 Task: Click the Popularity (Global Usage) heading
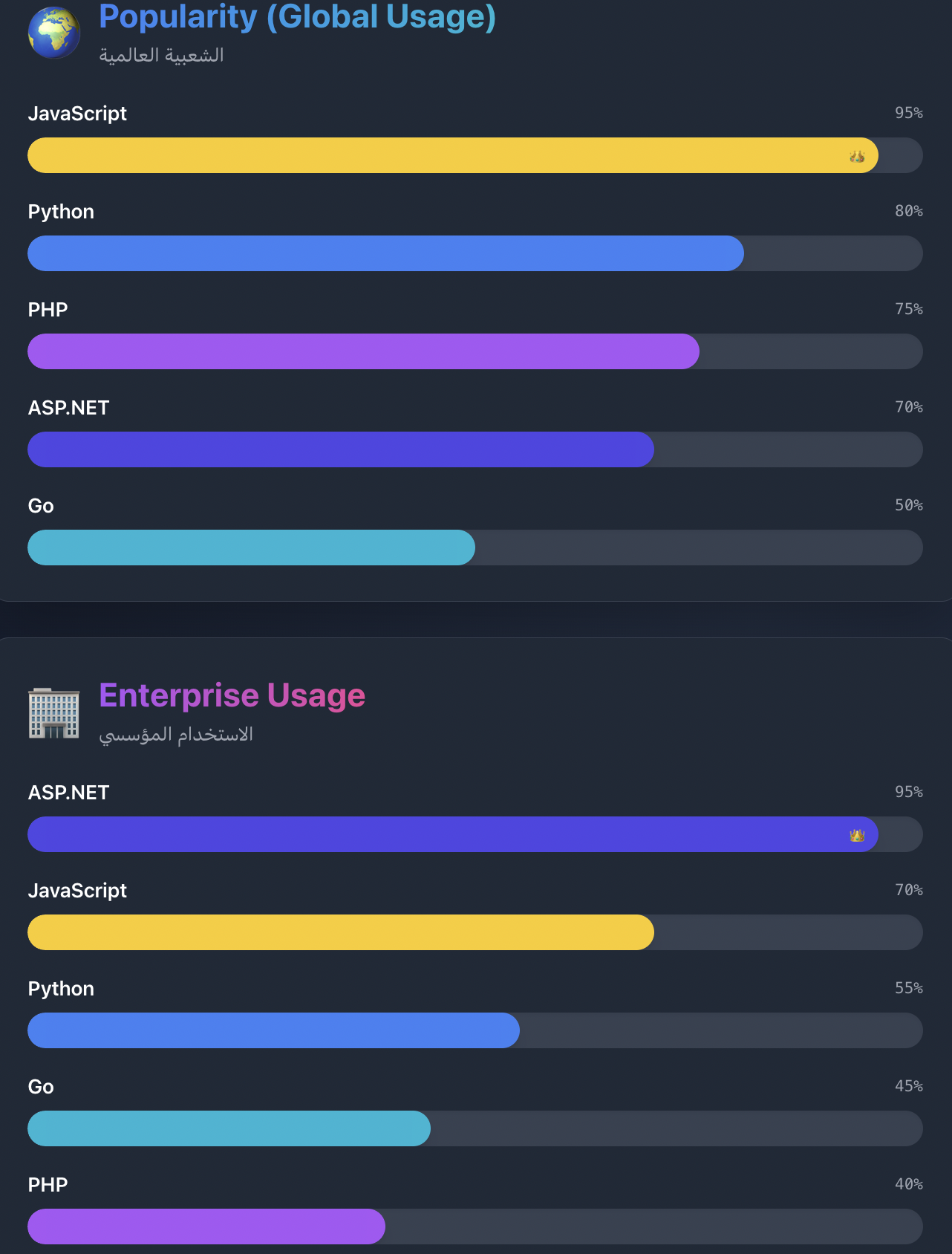pyautogui.click(x=297, y=16)
